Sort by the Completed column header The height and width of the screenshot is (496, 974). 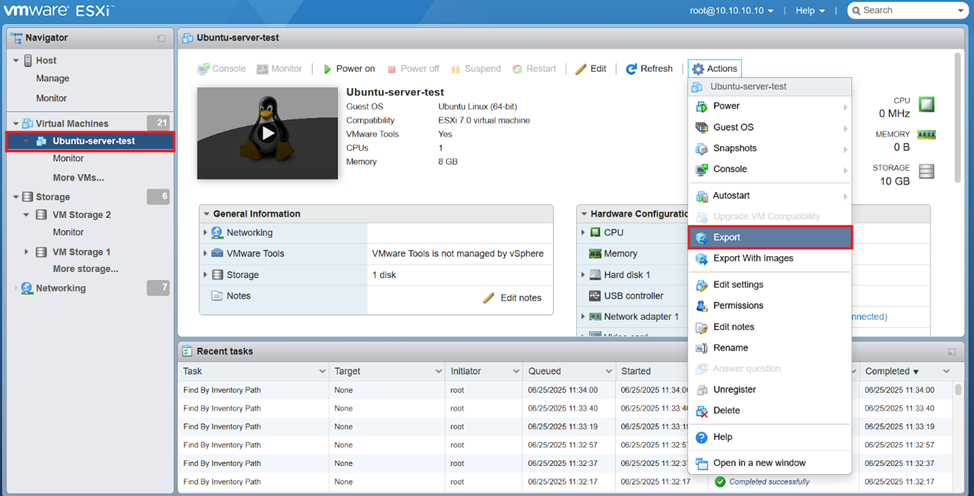tap(890, 371)
